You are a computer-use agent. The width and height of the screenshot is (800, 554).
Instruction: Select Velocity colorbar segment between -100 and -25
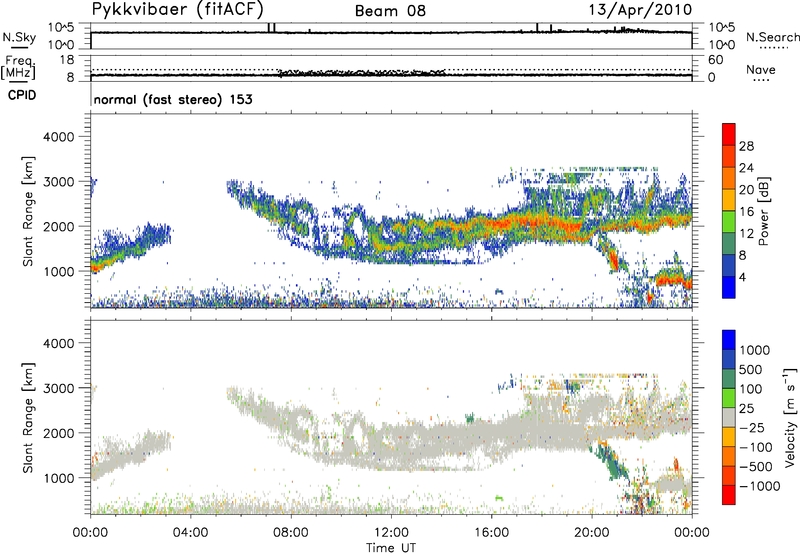(729, 437)
